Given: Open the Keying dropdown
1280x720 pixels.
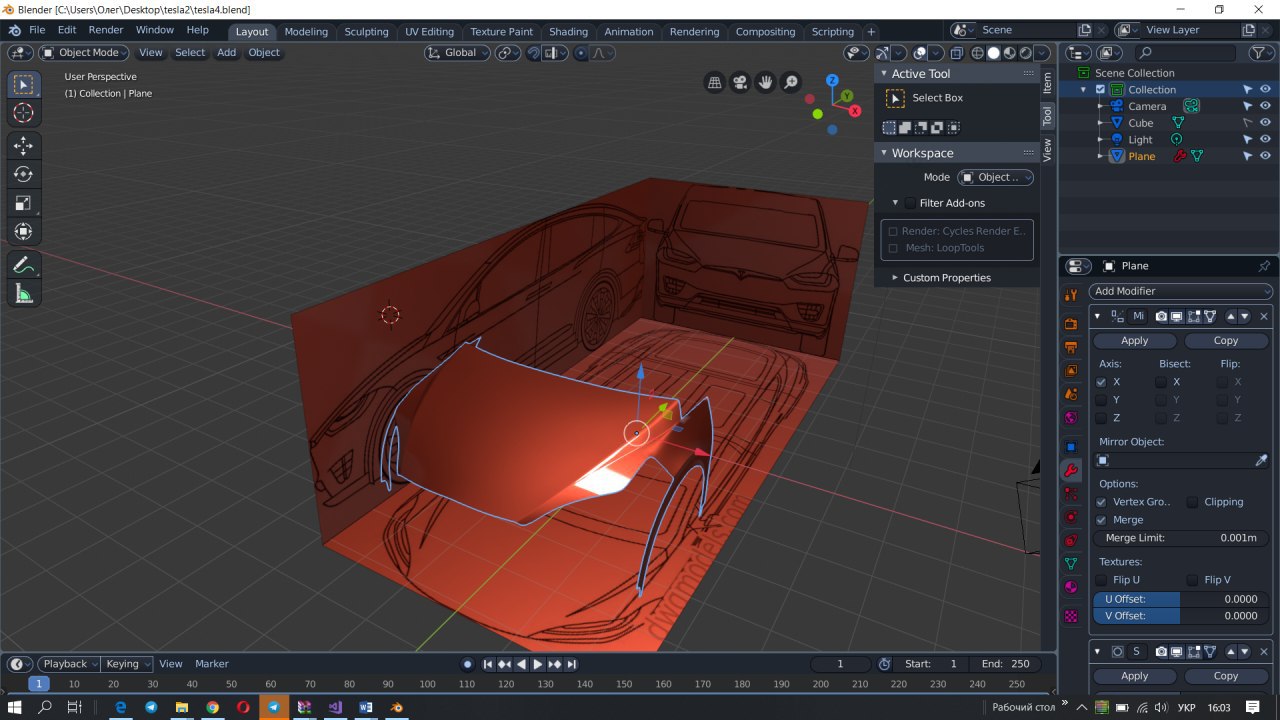Looking at the screenshot, I should click(x=127, y=664).
